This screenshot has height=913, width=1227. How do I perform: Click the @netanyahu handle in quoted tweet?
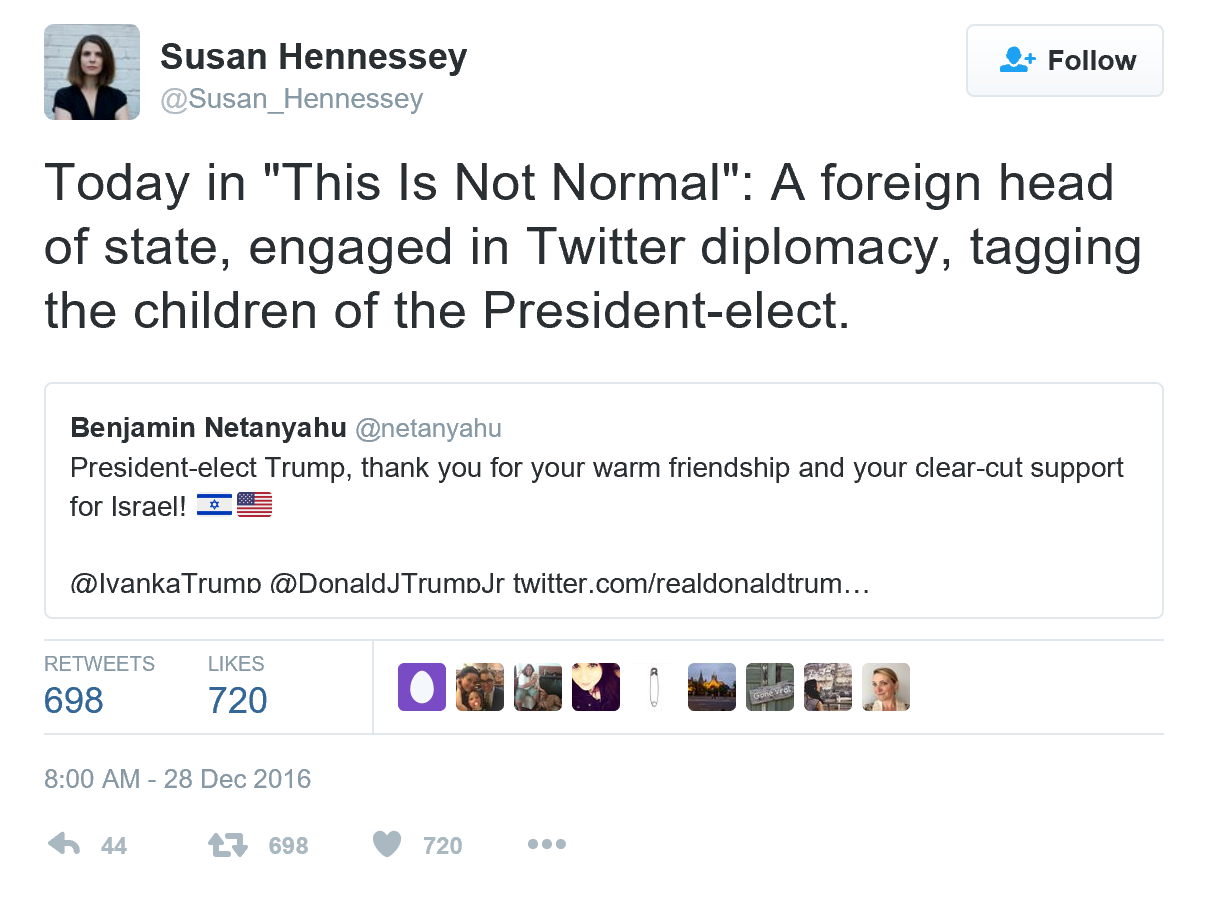click(429, 429)
